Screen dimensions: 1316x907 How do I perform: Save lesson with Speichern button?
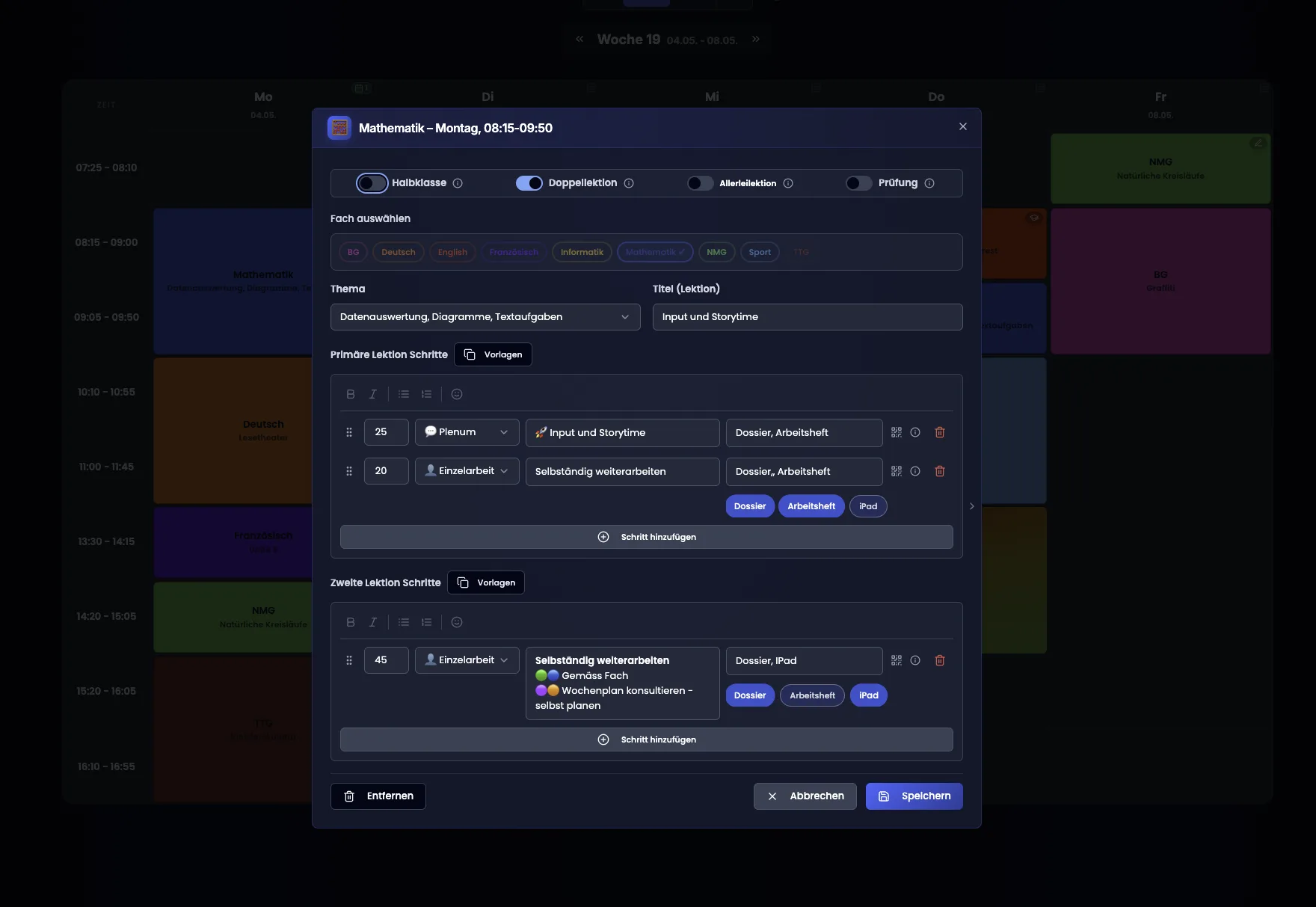(x=914, y=796)
